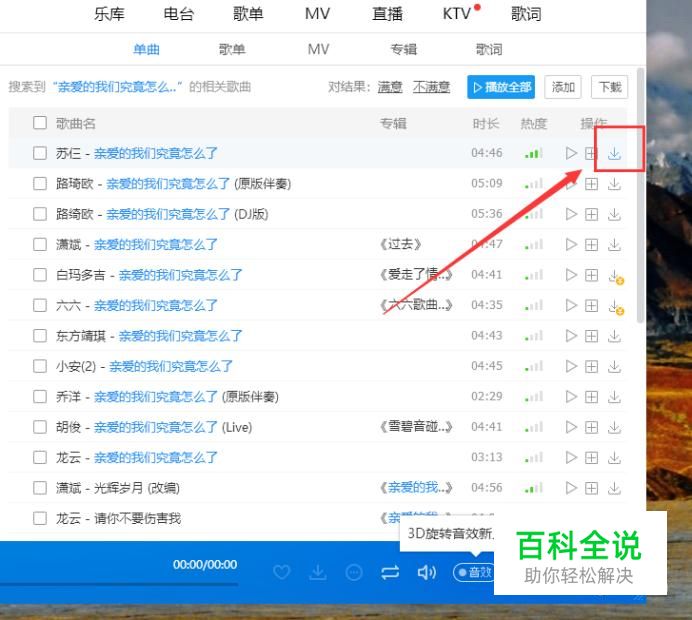This screenshot has height=620, width=692.
Task: Rate results as 满意
Action: pos(390,87)
